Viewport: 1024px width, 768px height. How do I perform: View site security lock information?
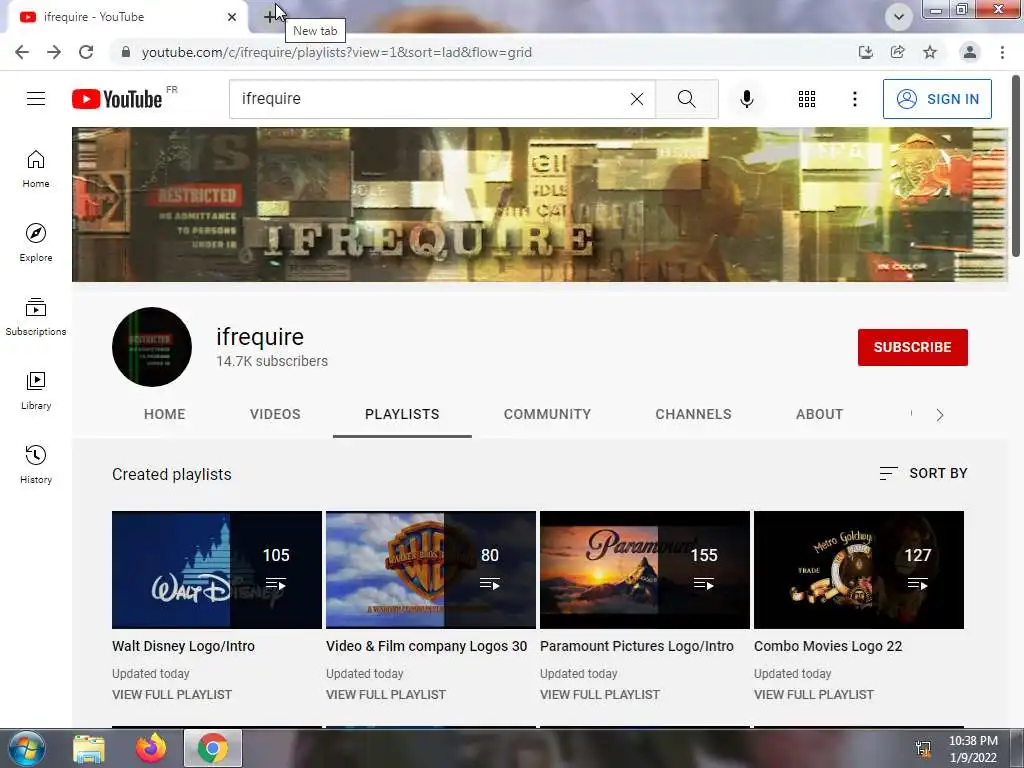coord(126,52)
